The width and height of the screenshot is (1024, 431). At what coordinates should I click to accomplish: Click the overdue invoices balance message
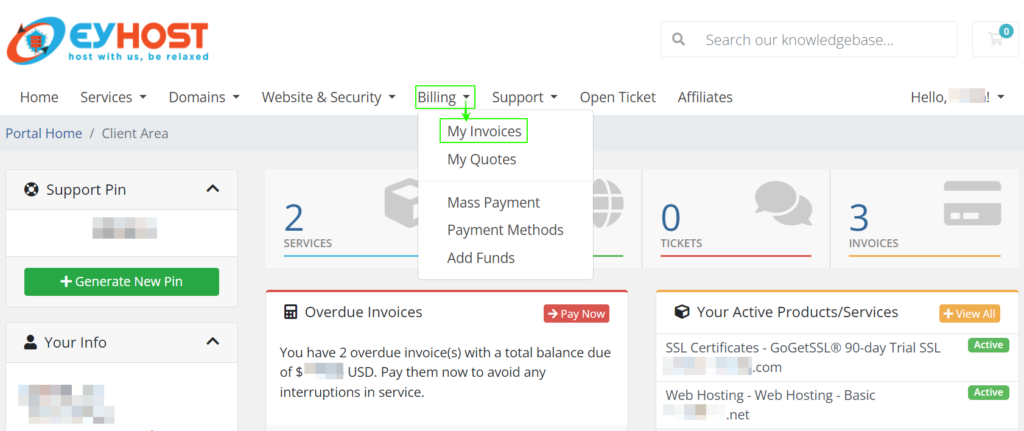tap(445, 372)
